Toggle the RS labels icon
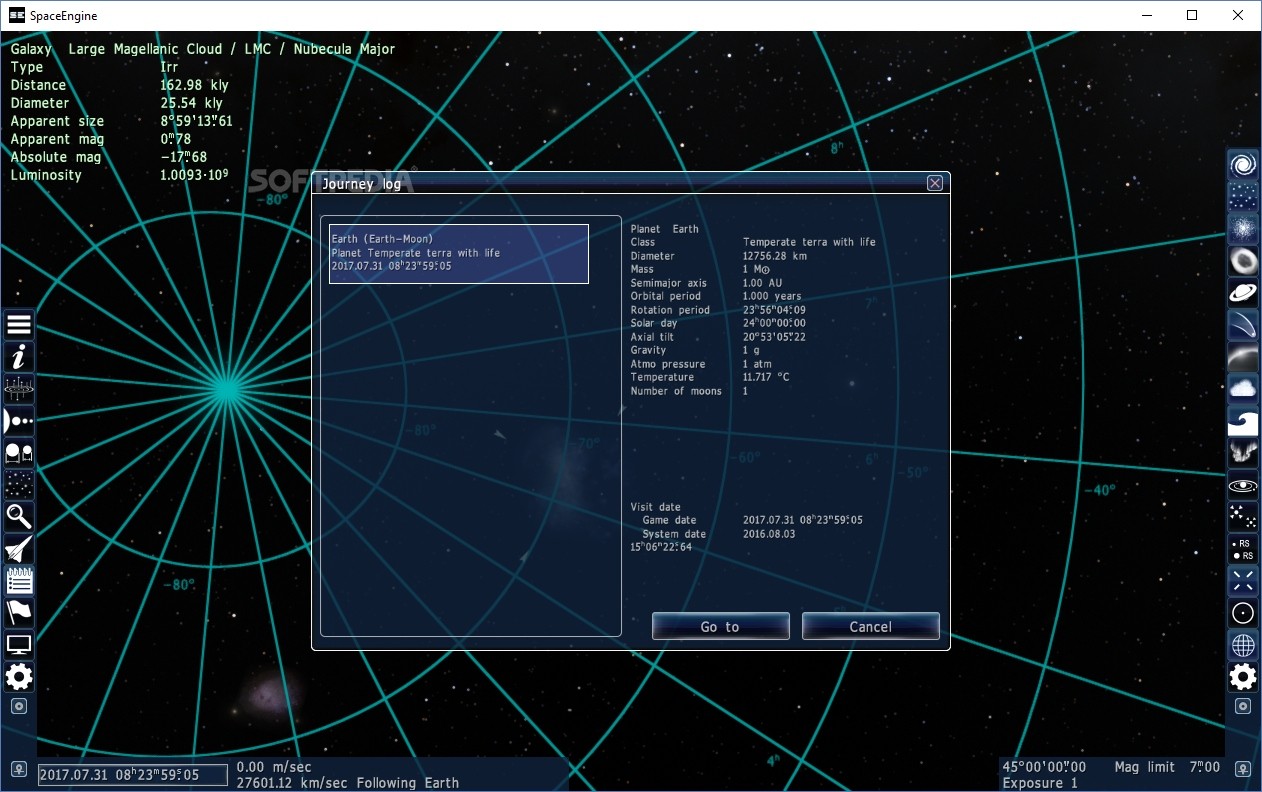1262x792 pixels. point(1243,549)
